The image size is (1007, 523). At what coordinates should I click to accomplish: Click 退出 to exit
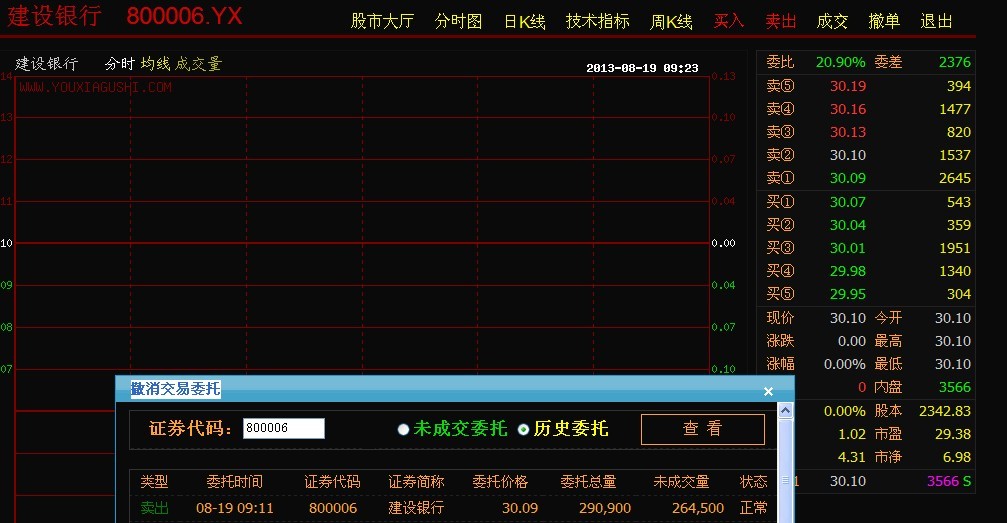936,21
